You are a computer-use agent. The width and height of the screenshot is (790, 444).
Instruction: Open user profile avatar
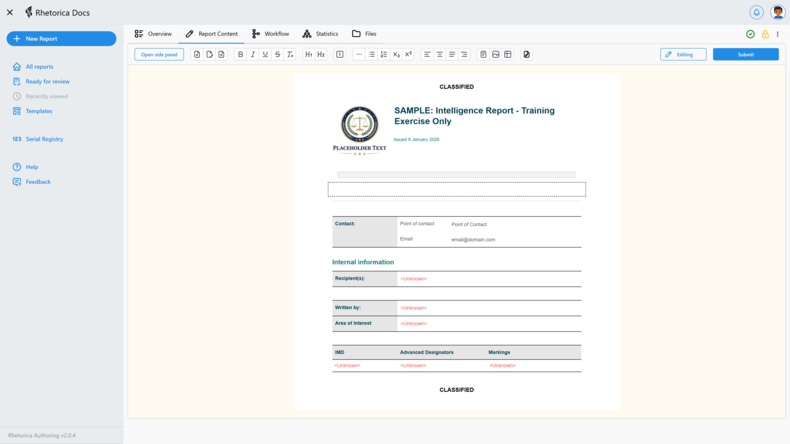click(778, 12)
